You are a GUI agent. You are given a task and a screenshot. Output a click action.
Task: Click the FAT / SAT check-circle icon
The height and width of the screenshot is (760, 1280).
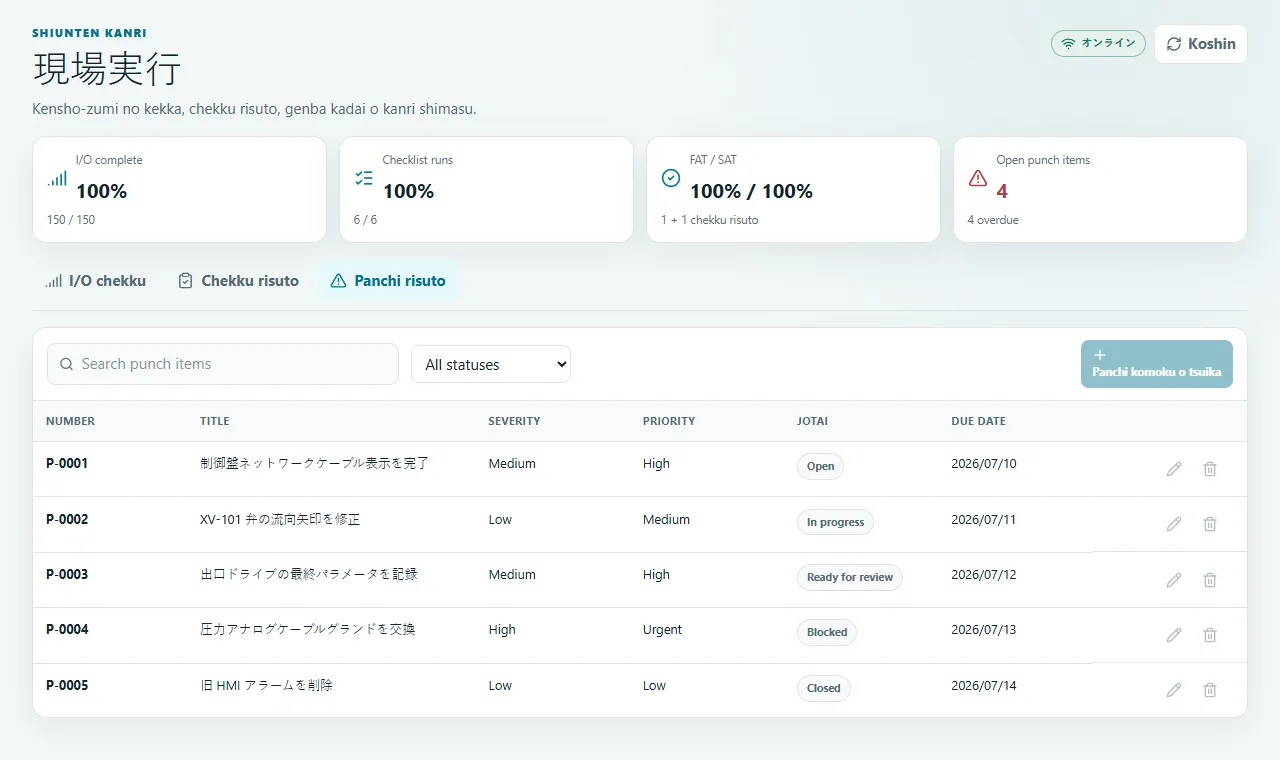coord(671,178)
